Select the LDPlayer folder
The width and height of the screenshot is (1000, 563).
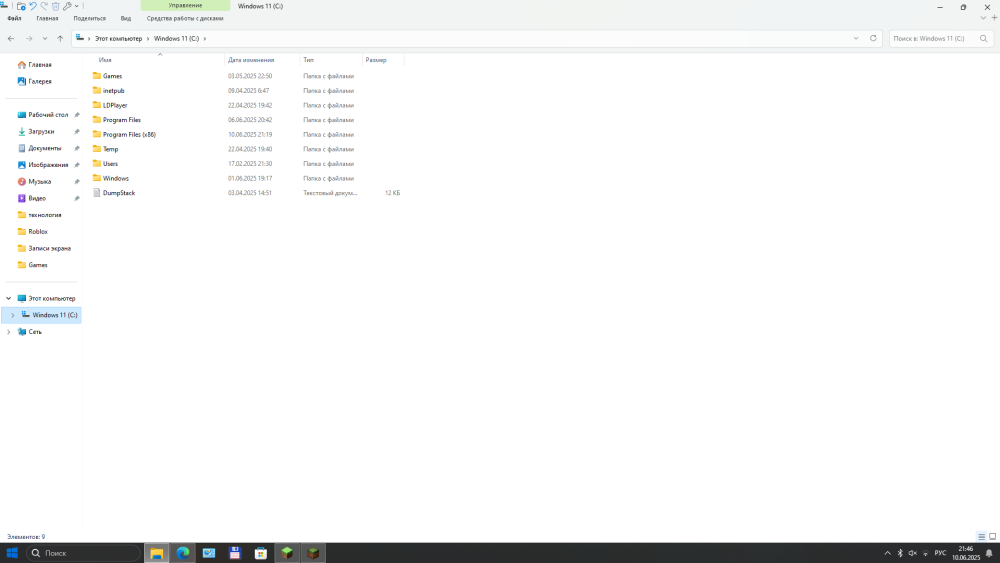(115, 105)
